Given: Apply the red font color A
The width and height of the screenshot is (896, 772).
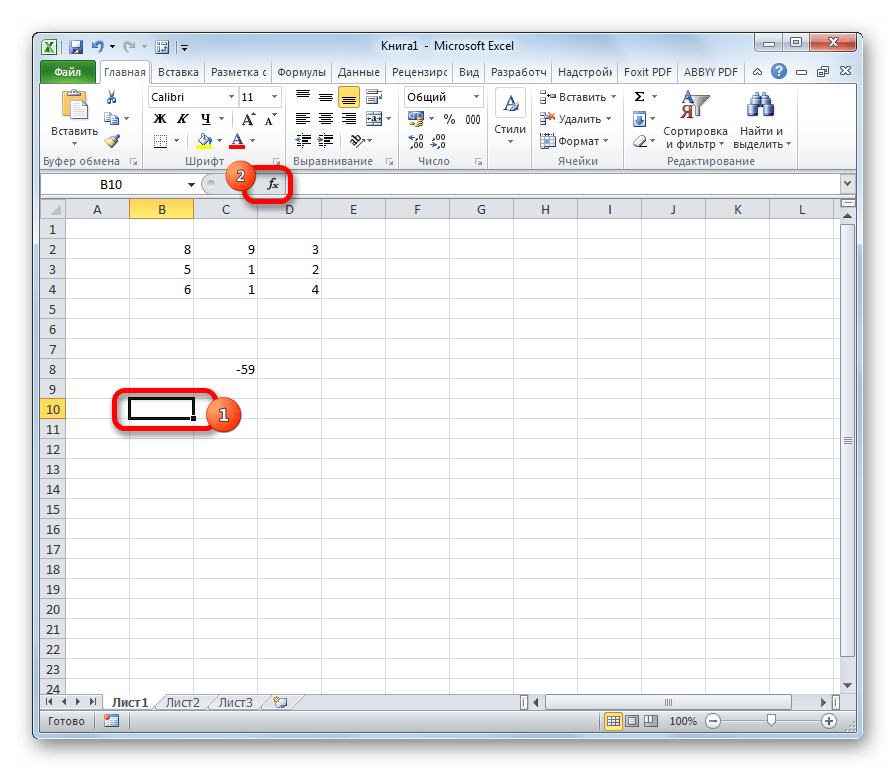Looking at the screenshot, I should coord(237,141).
